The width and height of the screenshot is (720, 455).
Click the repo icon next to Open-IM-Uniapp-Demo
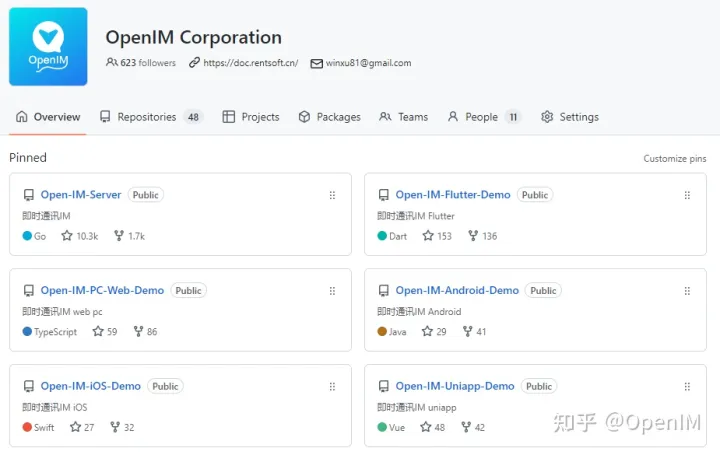(x=383, y=387)
